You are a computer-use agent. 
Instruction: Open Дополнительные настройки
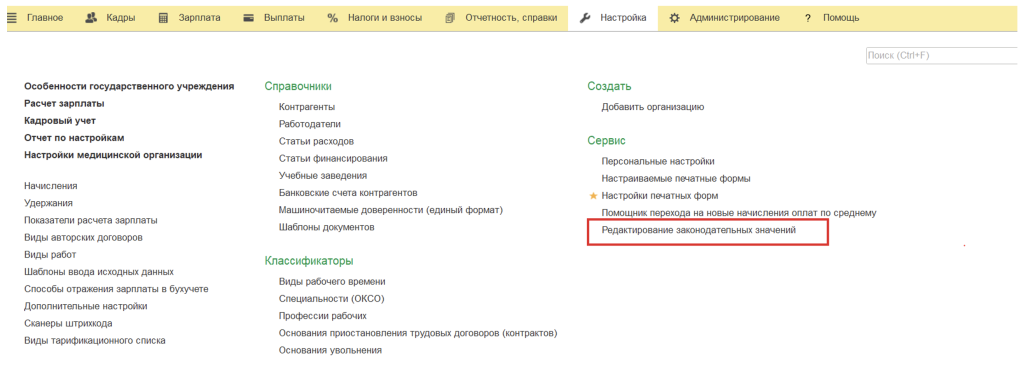(86, 306)
